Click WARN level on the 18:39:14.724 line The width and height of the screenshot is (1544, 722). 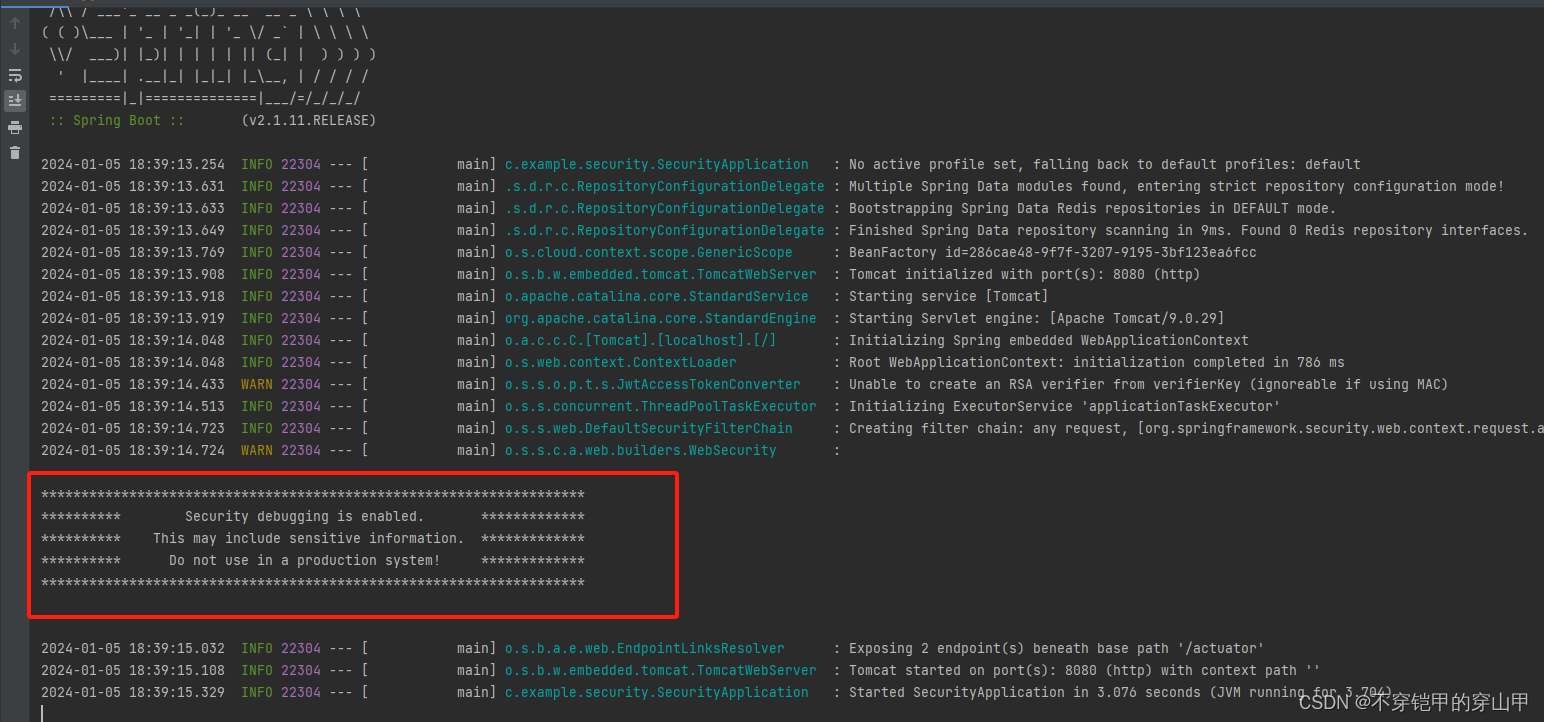pos(256,450)
